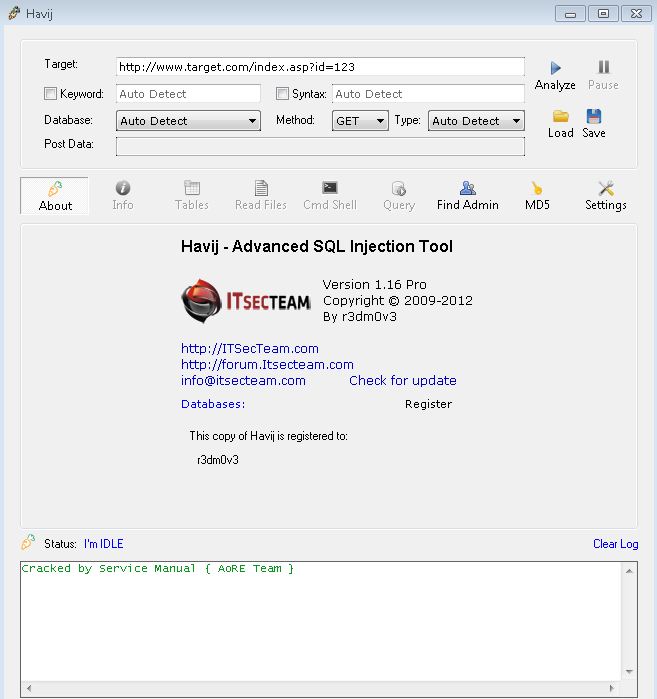This screenshot has width=657, height=699.
Task: Open the Cmd Shell tab
Action: click(x=330, y=196)
